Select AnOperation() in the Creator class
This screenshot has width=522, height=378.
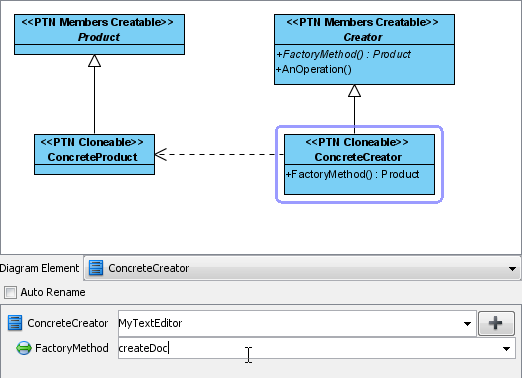314,69
